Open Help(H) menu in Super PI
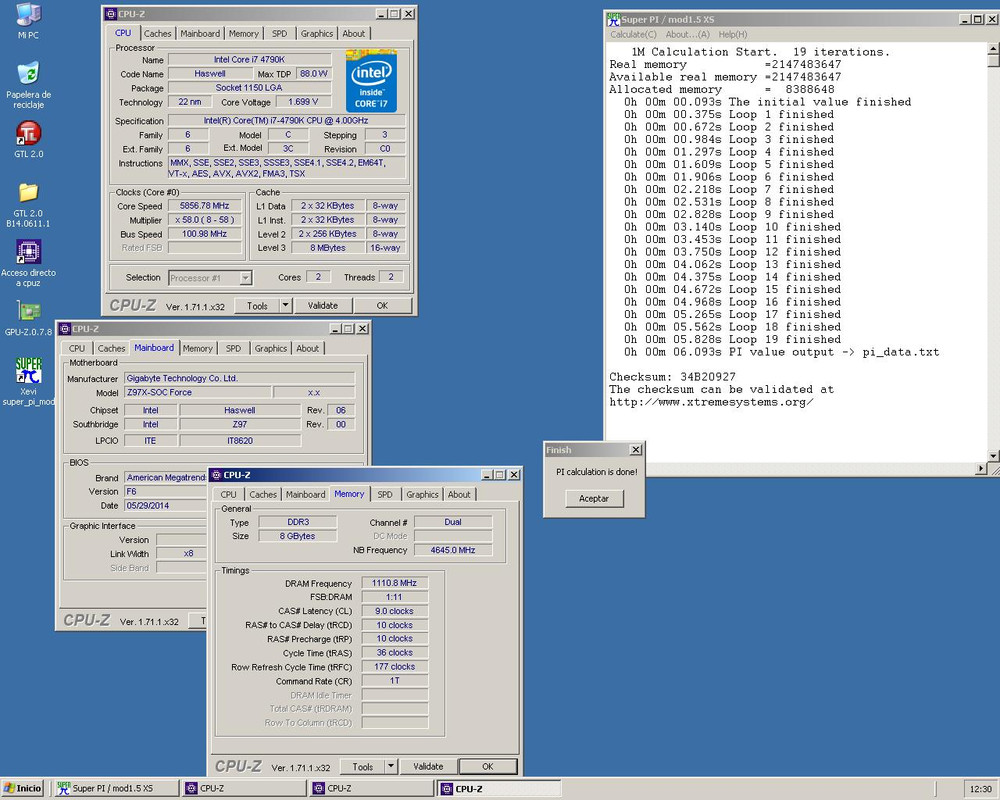1000x800 pixels. [x=733, y=34]
